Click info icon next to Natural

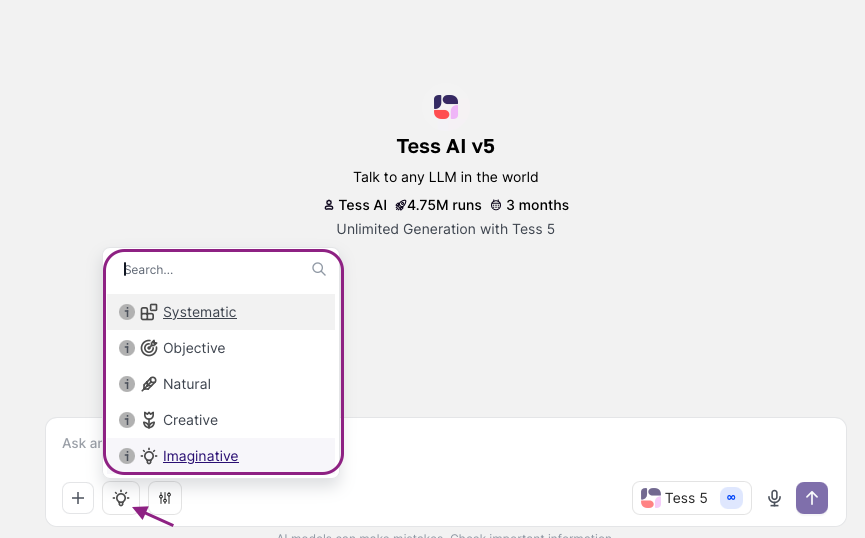tap(127, 384)
